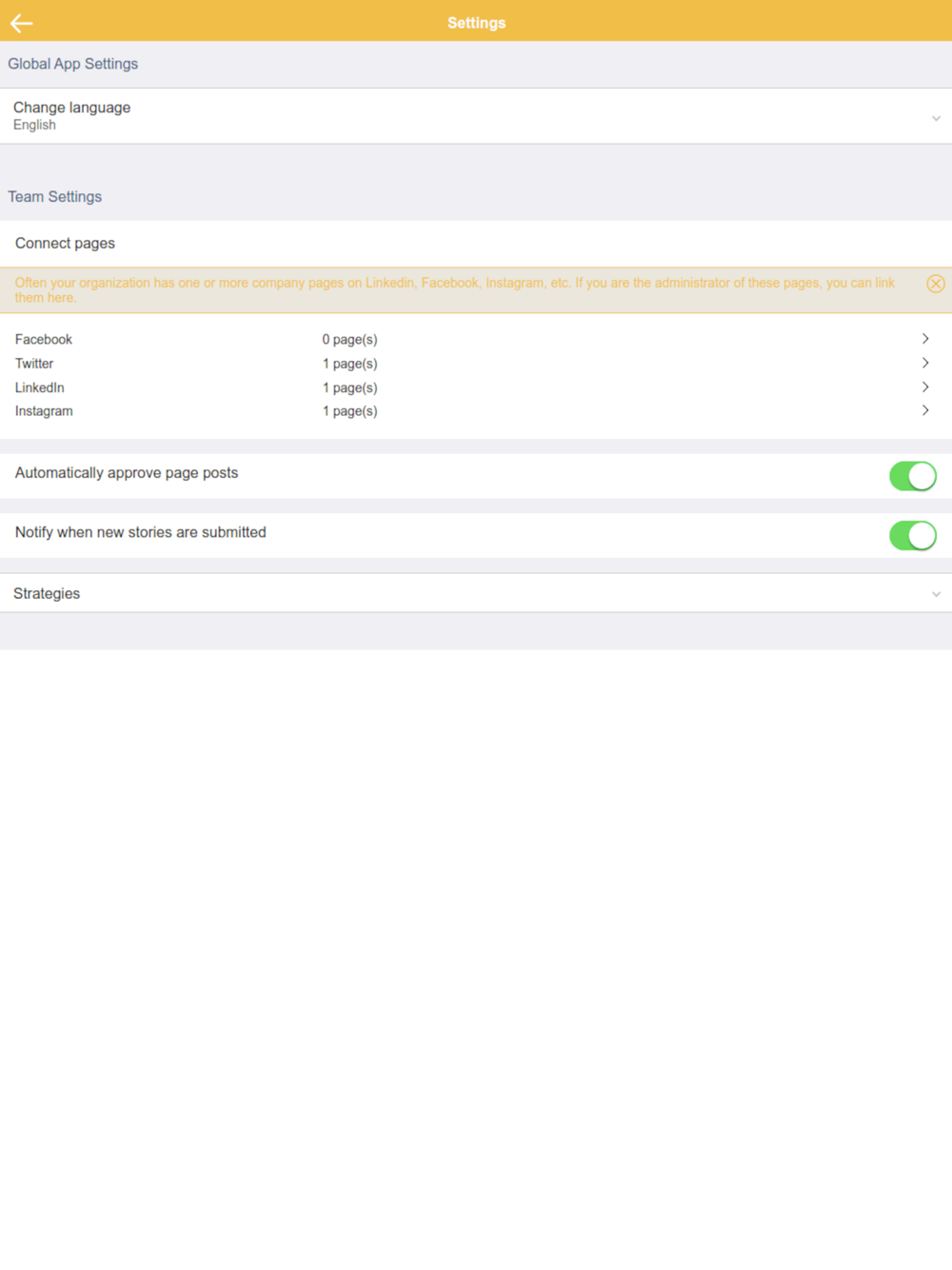
Task: Click the English language value
Action: point(34,126)
